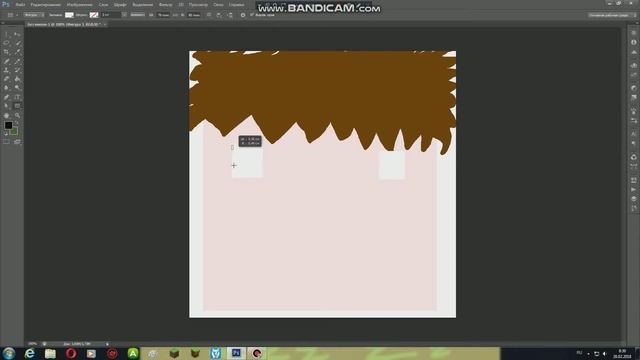Screen dimensions: 640x360
Task: Open the Шрифт menu
Action: pyautogui.click(x=120, y=4)
